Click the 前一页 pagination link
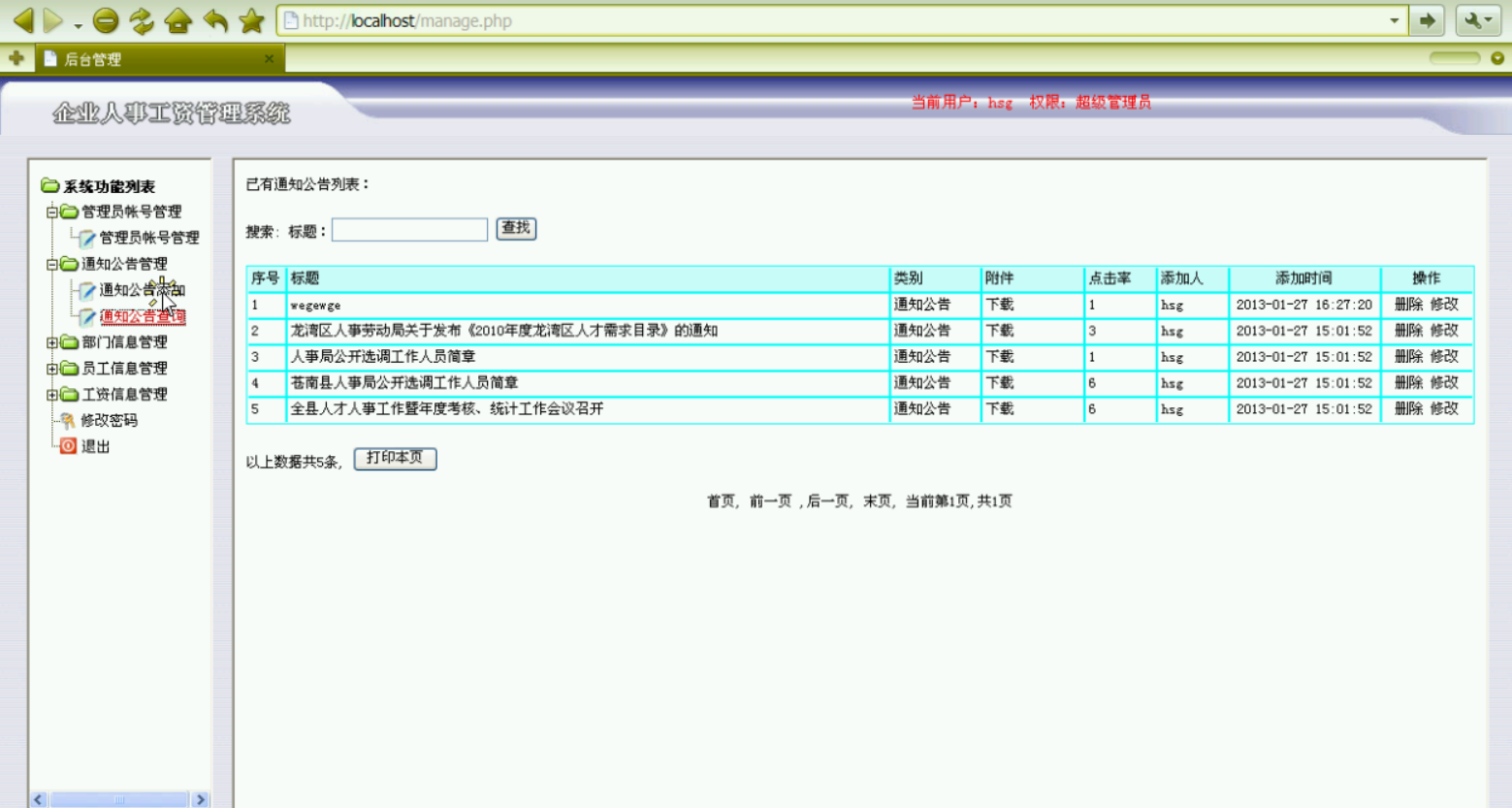The width and height of the screenshot is (1512, 808). coord(770,501)
